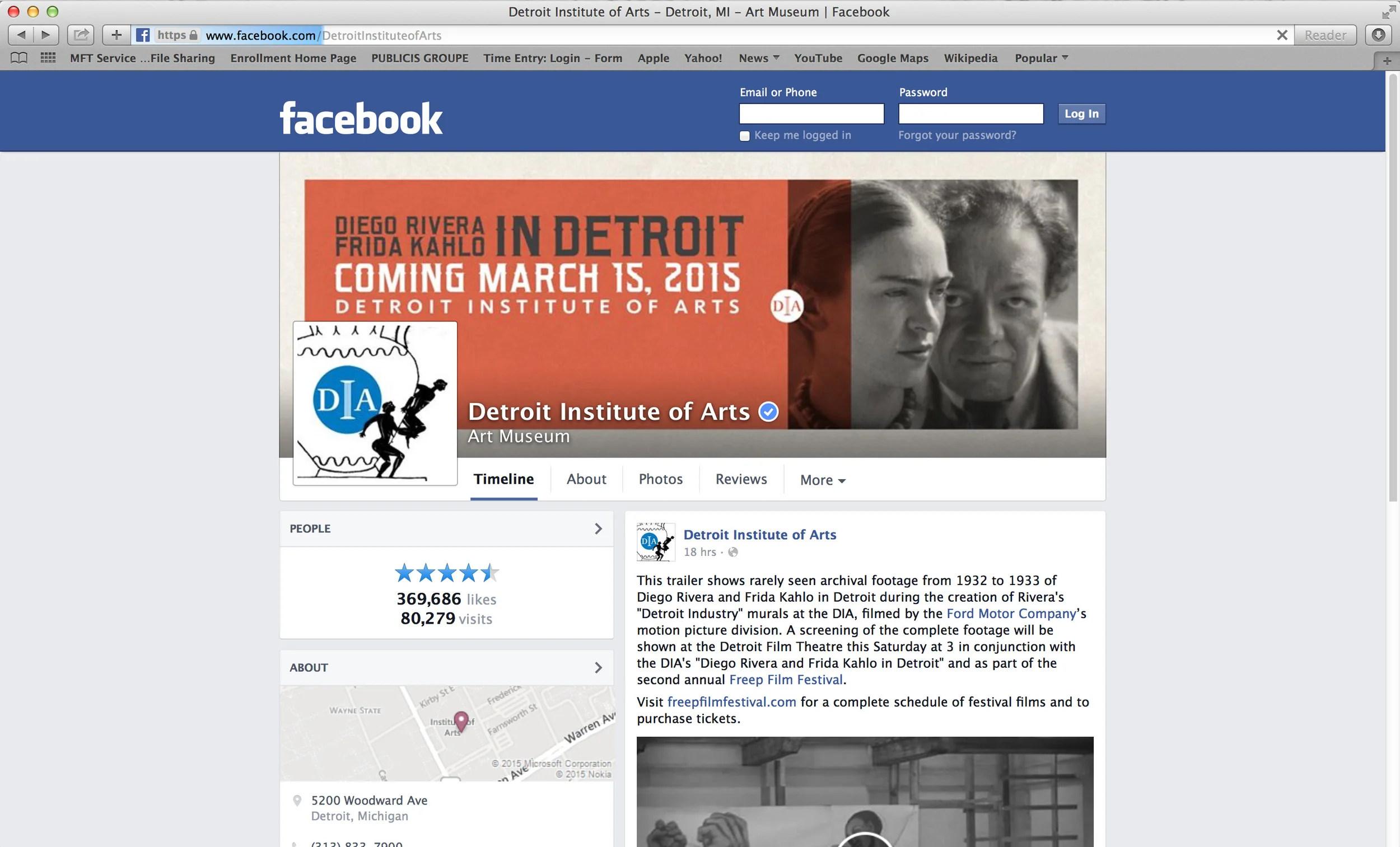Open the map preview in About panel
Viewport: 1400px width, 847px height.
(446, 733)
